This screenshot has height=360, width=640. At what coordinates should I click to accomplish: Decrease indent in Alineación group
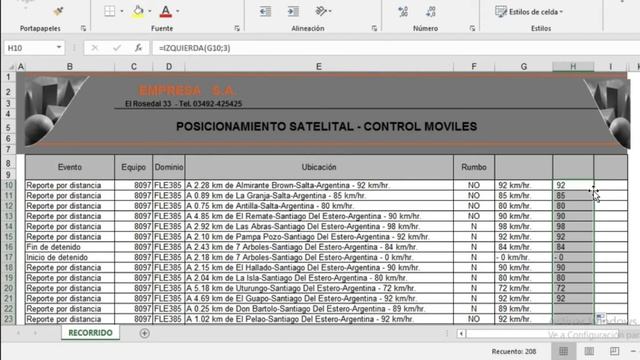pos(265,11)
